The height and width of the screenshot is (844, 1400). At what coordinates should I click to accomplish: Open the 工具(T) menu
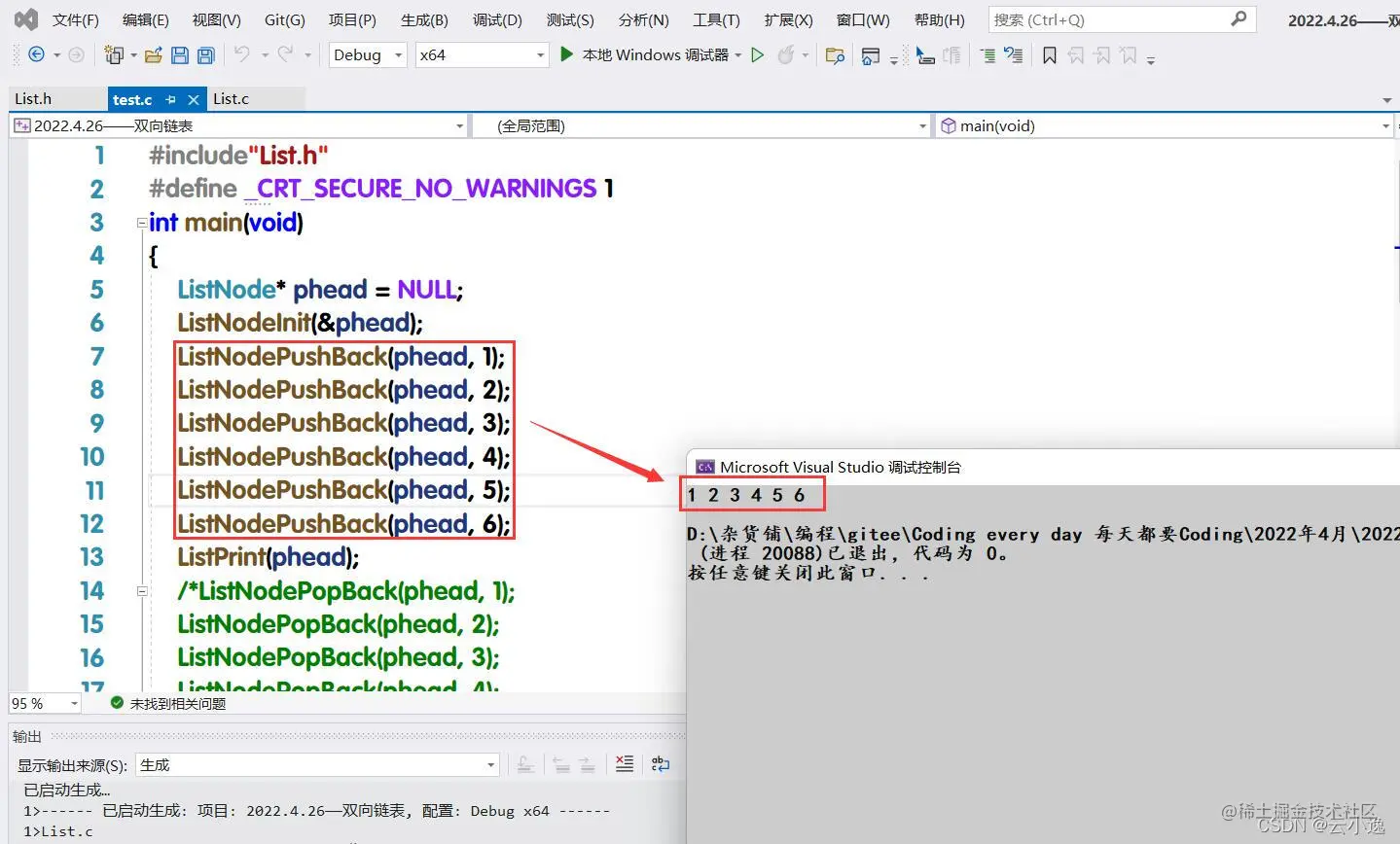click(x=716, y=19)
